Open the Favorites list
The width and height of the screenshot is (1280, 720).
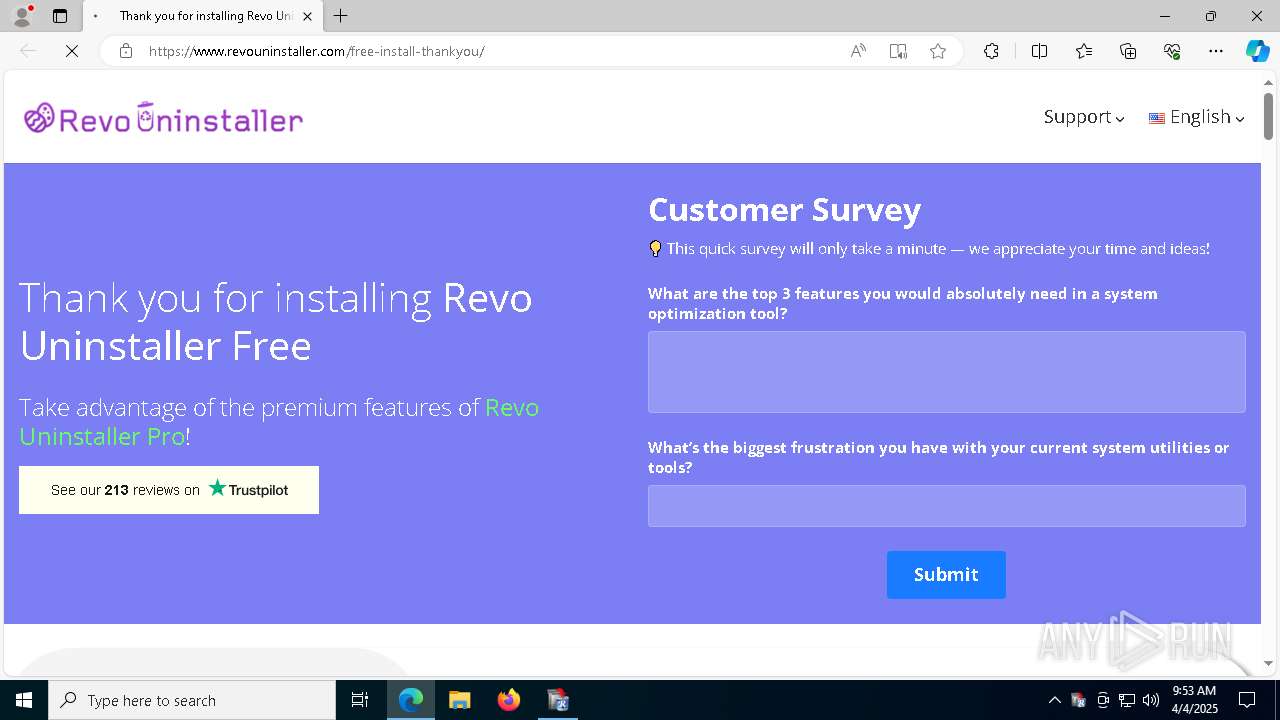click(1084, 51)
